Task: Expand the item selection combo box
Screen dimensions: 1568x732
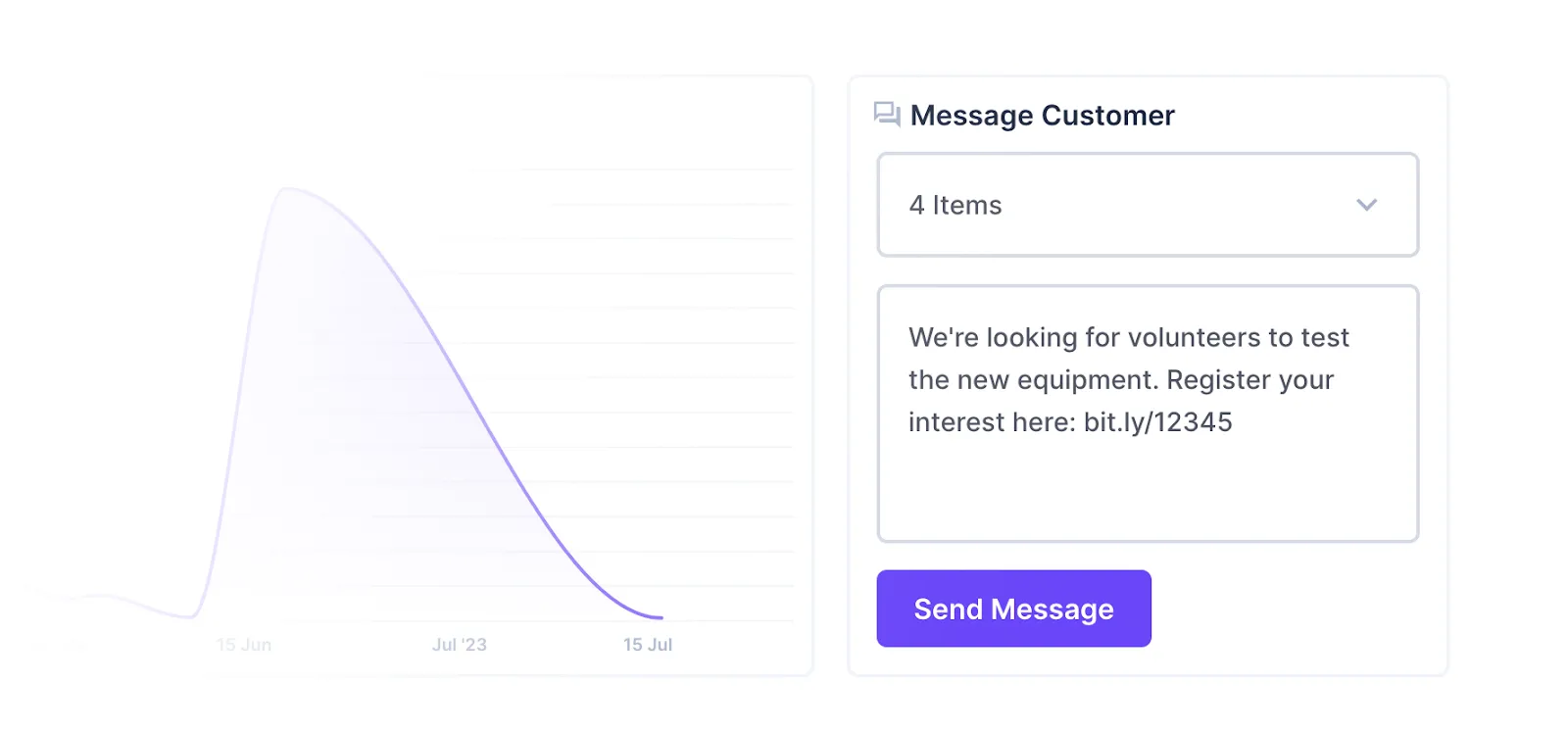Action: point(1148,205)
